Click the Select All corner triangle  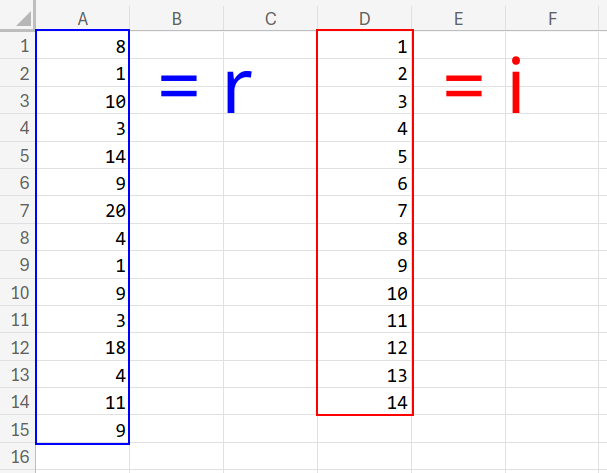[17, 15]
